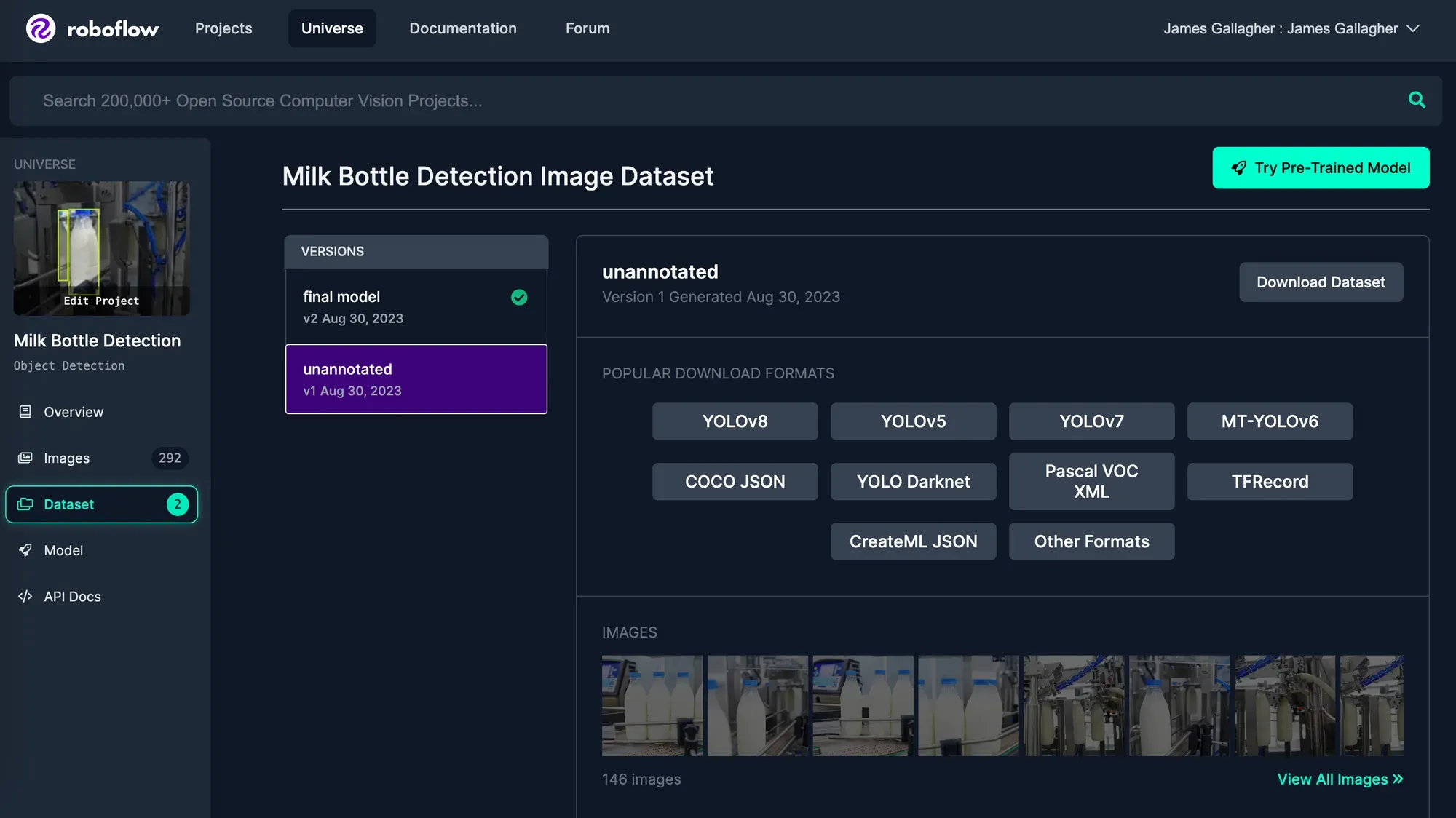Image resolution: width=1456 pixels, height=818 pixels.
Task: Click the API Docs code icon
Action: [x=25, y=597]
